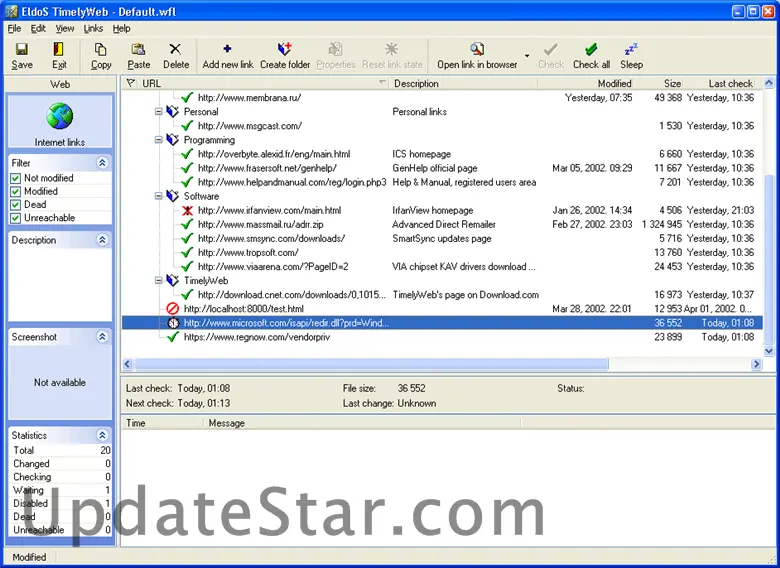The width and height of the screenshot is (780, 568).
Task: Collapse the TimelyWeb folder tree node
Action: 158,281
